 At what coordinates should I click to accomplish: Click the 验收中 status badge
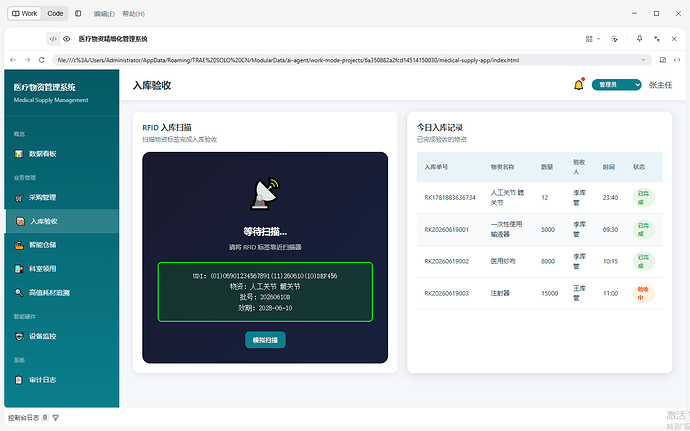click(643, 293)
